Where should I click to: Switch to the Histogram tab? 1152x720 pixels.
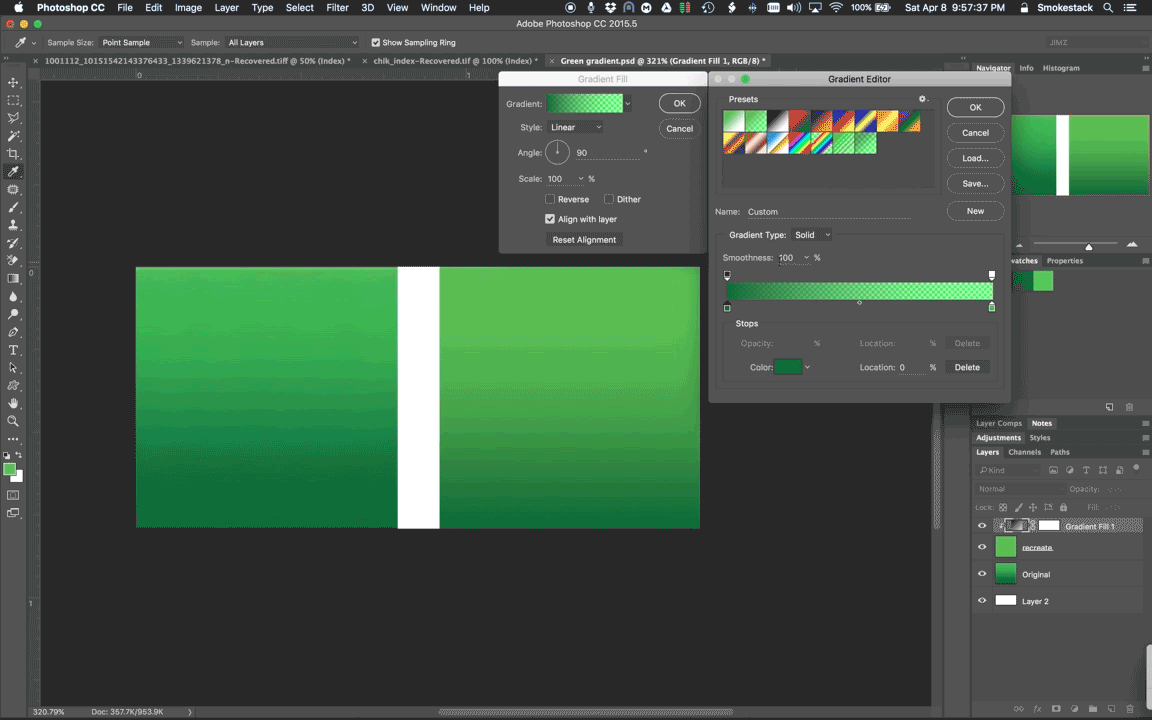point(1061,68)
